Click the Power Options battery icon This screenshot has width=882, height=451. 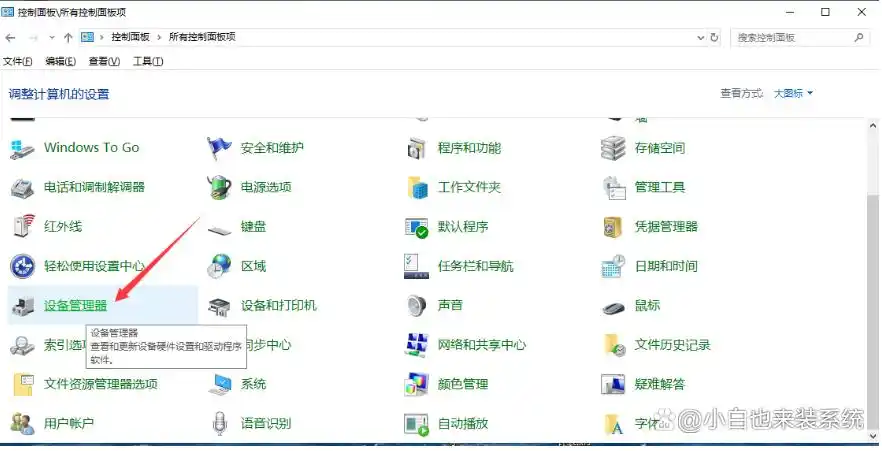[219, 187]
